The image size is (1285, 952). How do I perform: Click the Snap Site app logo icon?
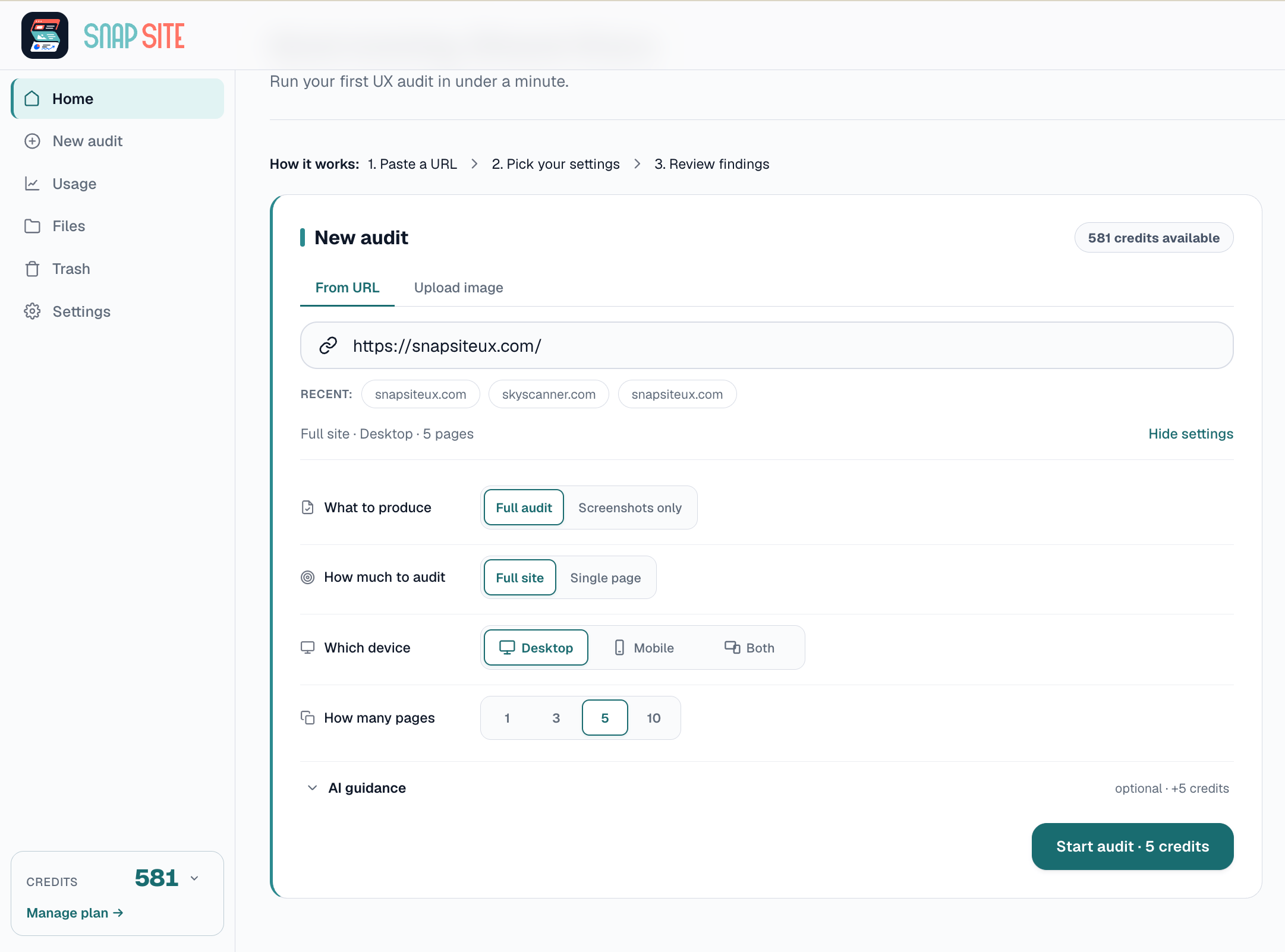45,36
